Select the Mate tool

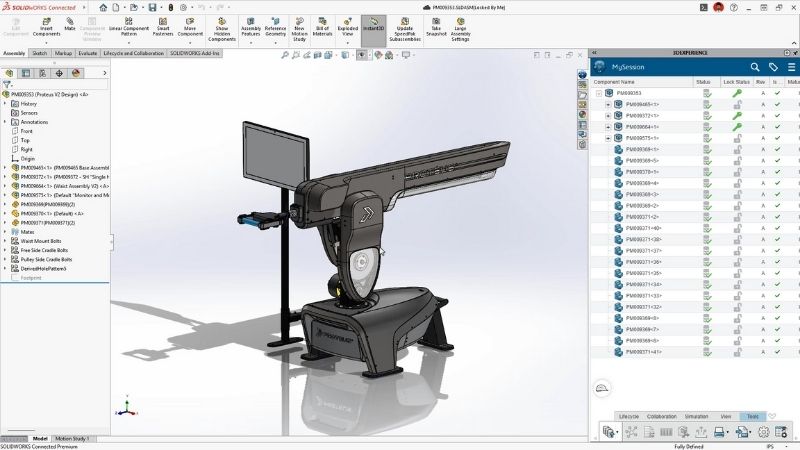coord(70,24)
